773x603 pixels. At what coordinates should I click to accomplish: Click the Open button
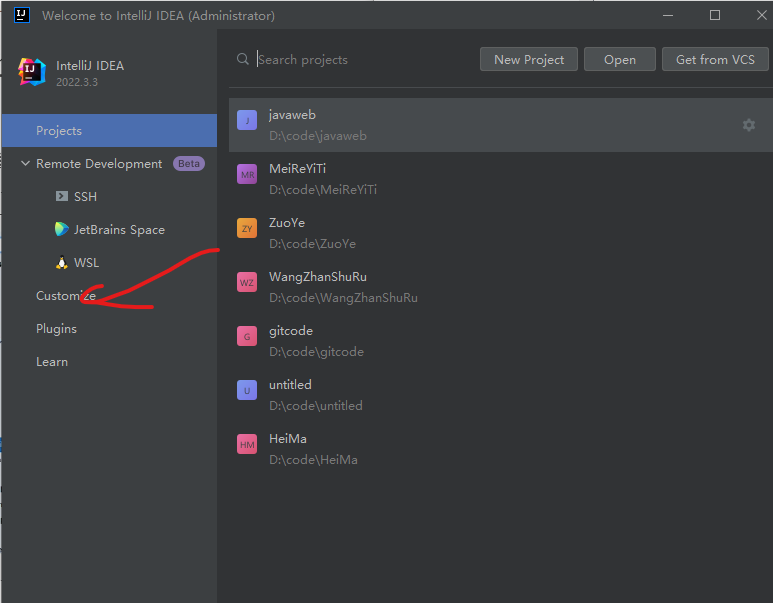pos(620,59)
